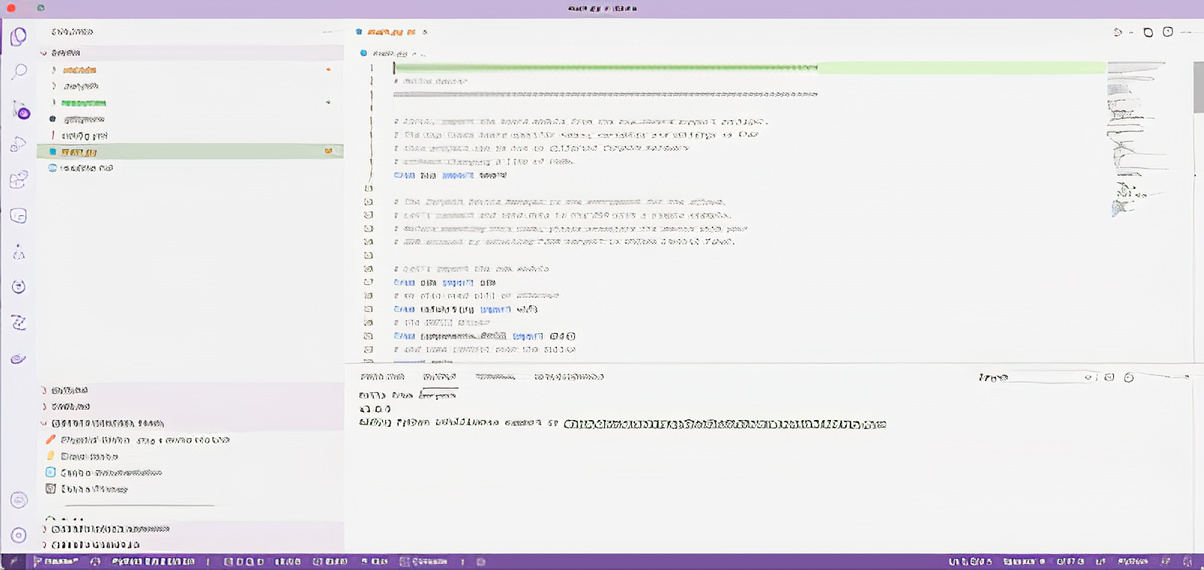Expand the bottom-most collapsed sidebar section
Image resolution: width=1204 pixels, height=570 pixels.
pos(190,545)
